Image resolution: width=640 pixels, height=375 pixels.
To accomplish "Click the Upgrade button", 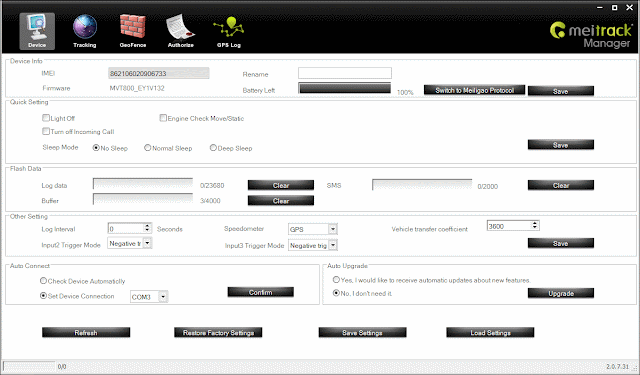I will click(x=561, y=293).
